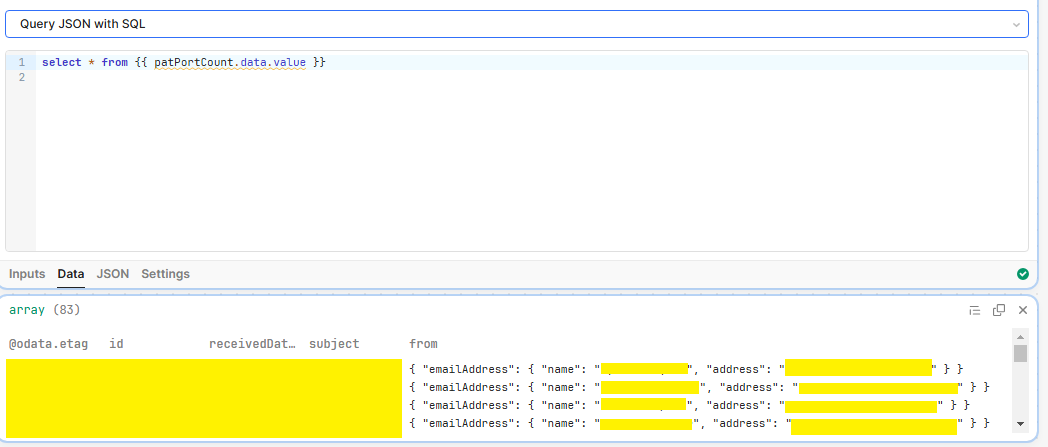Image resolution: width=1048 pixels, height=447 pixels.
Task: Click the green success checkmark status icon
Action: tap(1022, 274)
